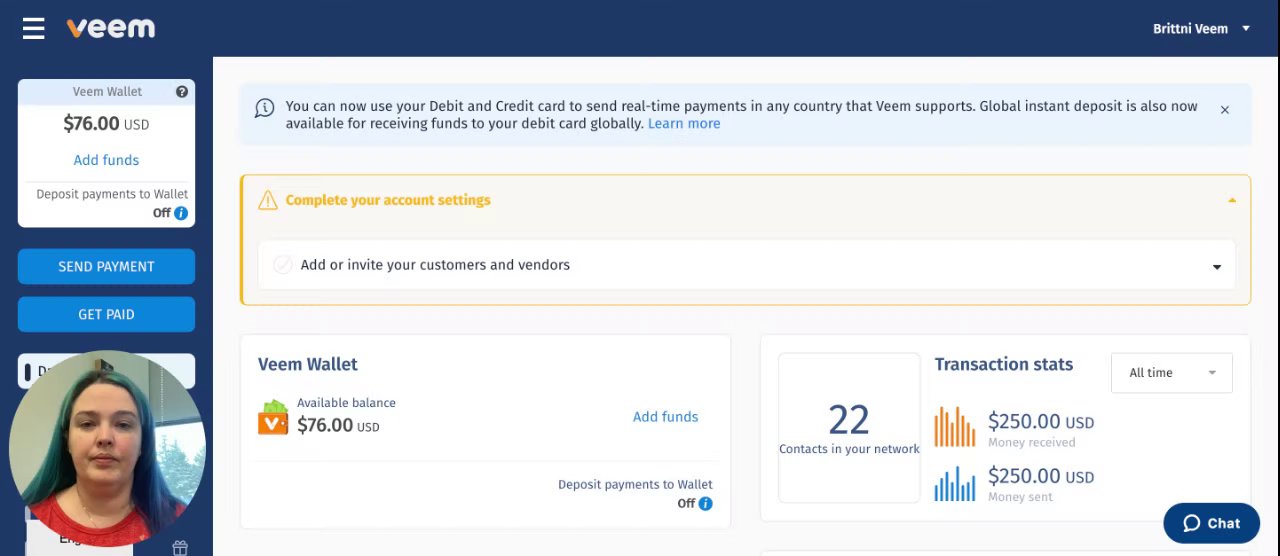Click the gift icon in the sidebar
Image resolution: width=1280 pixels, height=556 pixels.
coord(180,547)
